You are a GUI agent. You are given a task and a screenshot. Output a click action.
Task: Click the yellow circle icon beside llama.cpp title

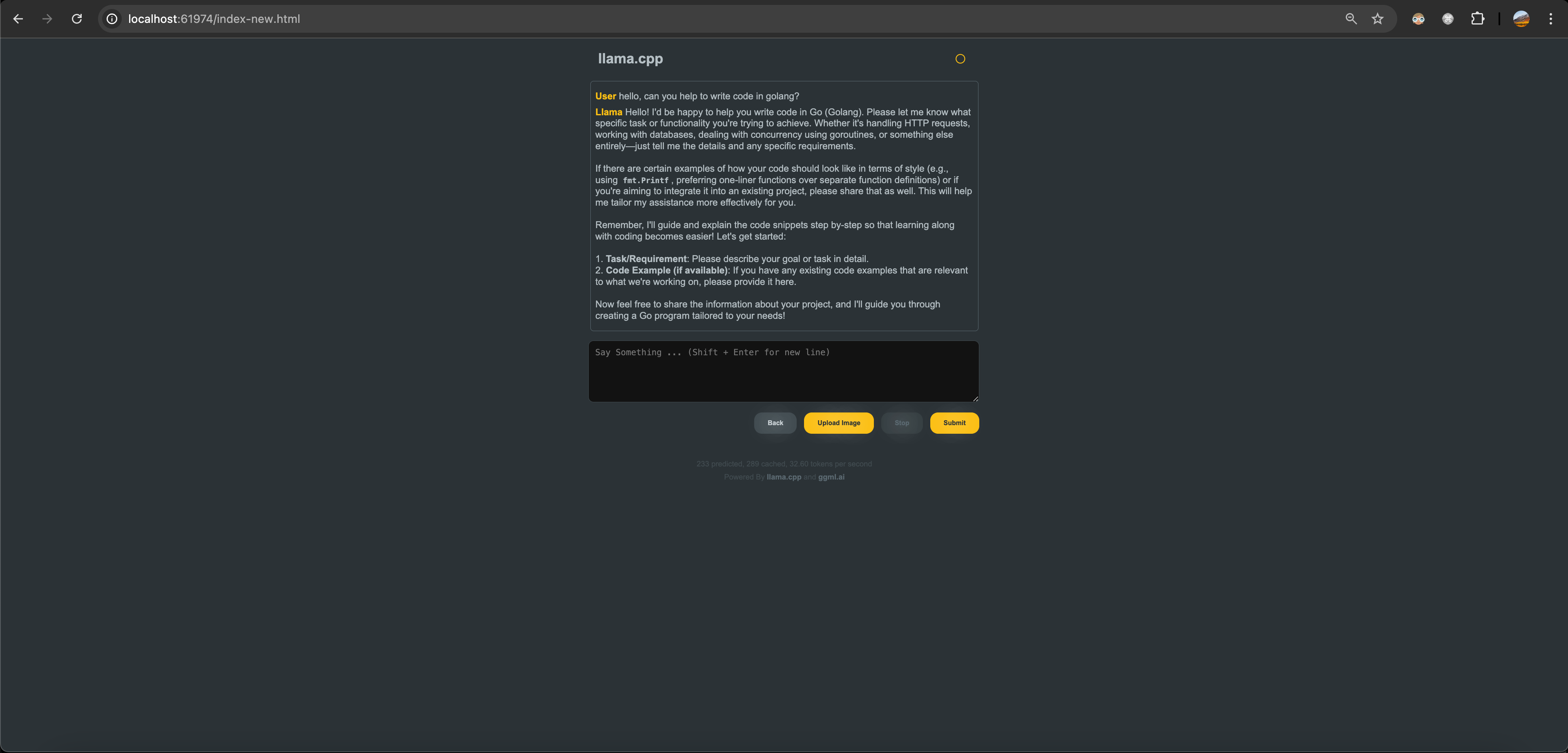tap(960, 59)
